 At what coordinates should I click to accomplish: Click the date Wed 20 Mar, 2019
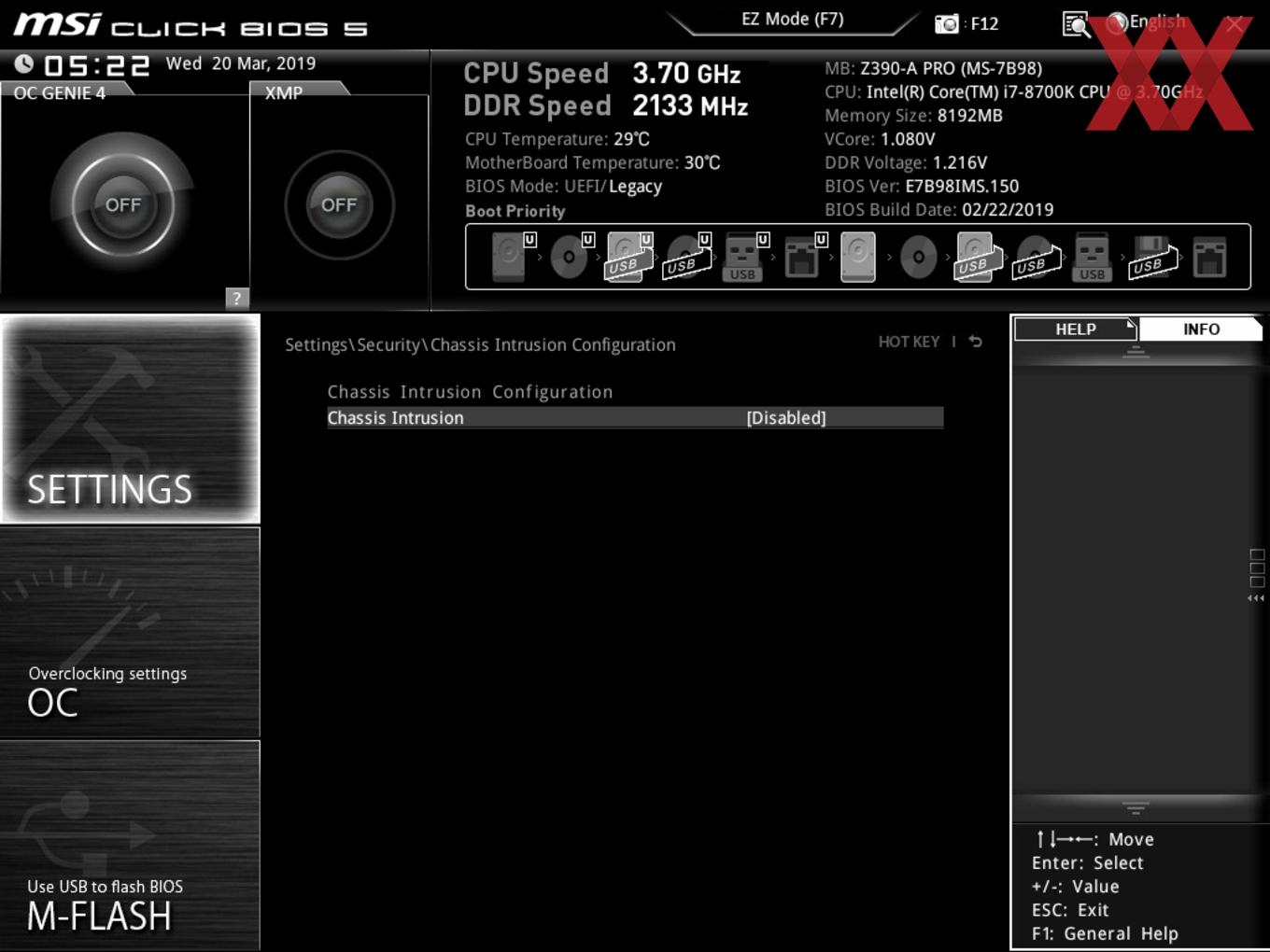tap(241, 63)
